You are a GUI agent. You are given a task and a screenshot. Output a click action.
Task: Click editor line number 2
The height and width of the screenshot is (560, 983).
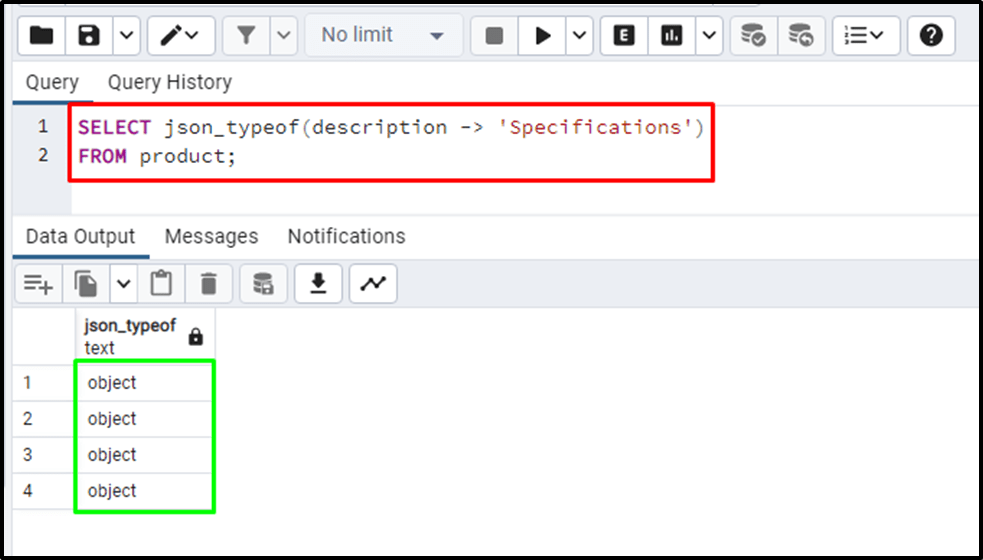pyautogui.click(x=43, y=155)
